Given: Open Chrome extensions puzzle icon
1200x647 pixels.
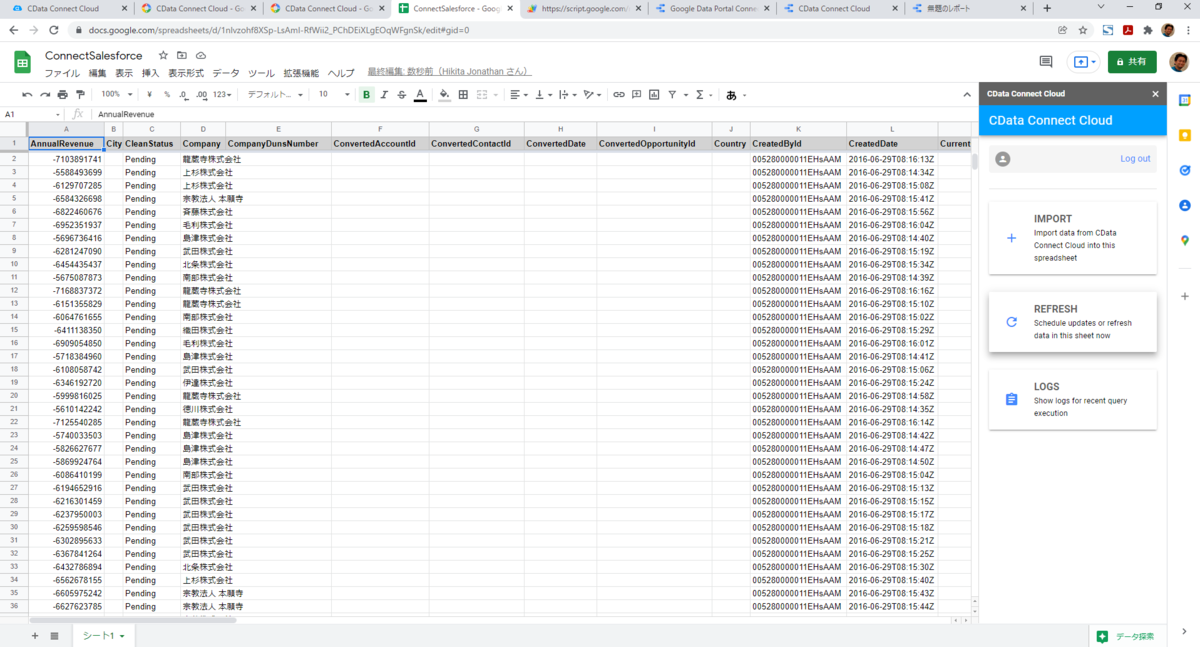Looking at the screenshot, I should click(1148, 30).
